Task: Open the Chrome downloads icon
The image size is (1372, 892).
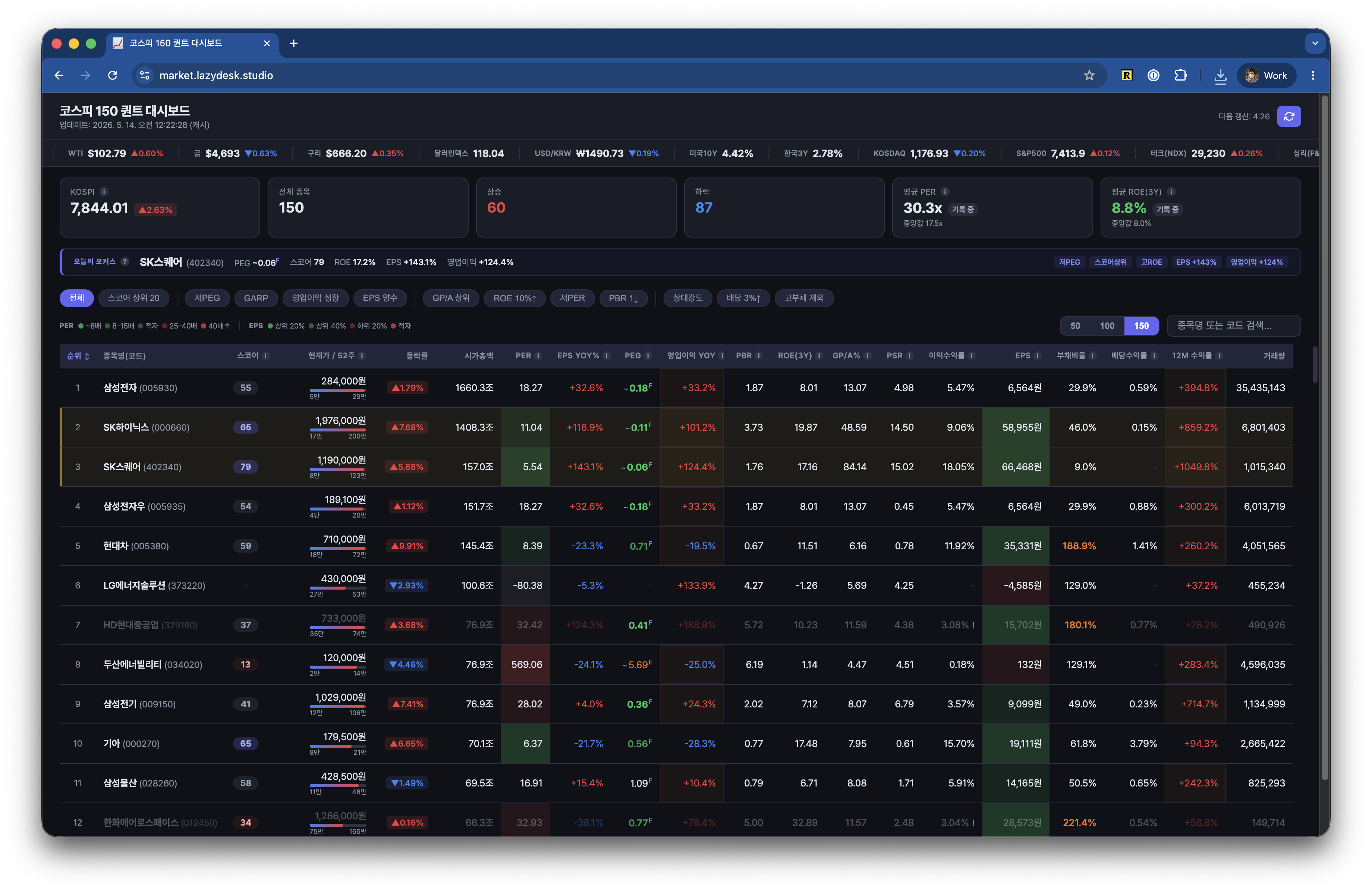Action: coord(1220,76)
